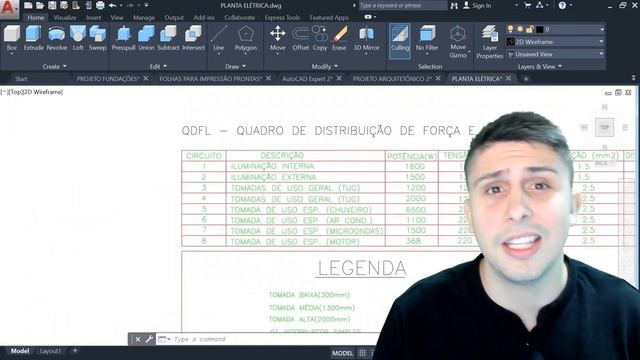Click the Open file folder icon
The image size is (640, 360).
pyautogui.click(x=40, y=6)
